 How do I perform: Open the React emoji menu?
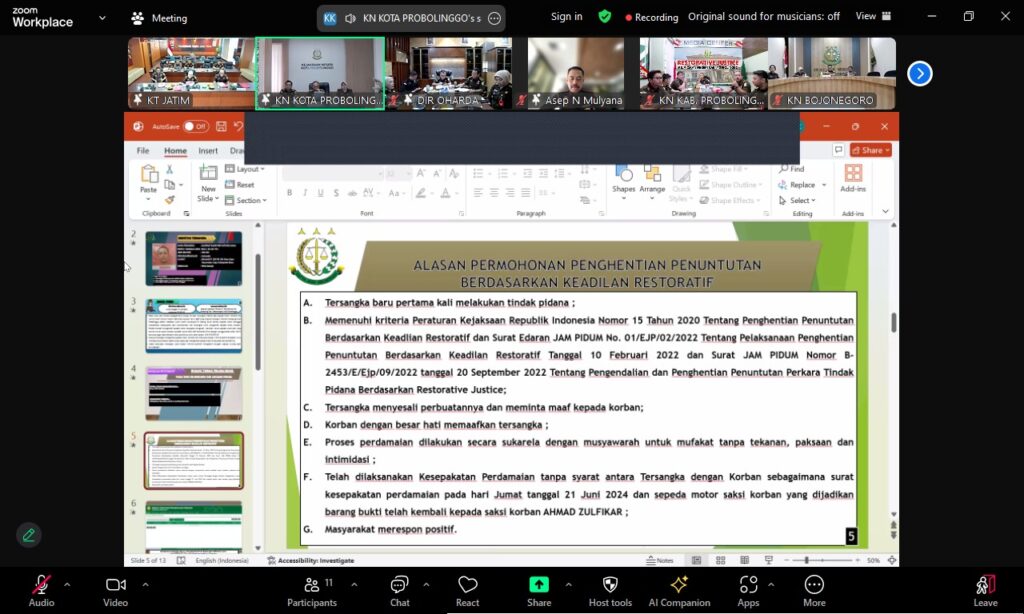(468, 585)
